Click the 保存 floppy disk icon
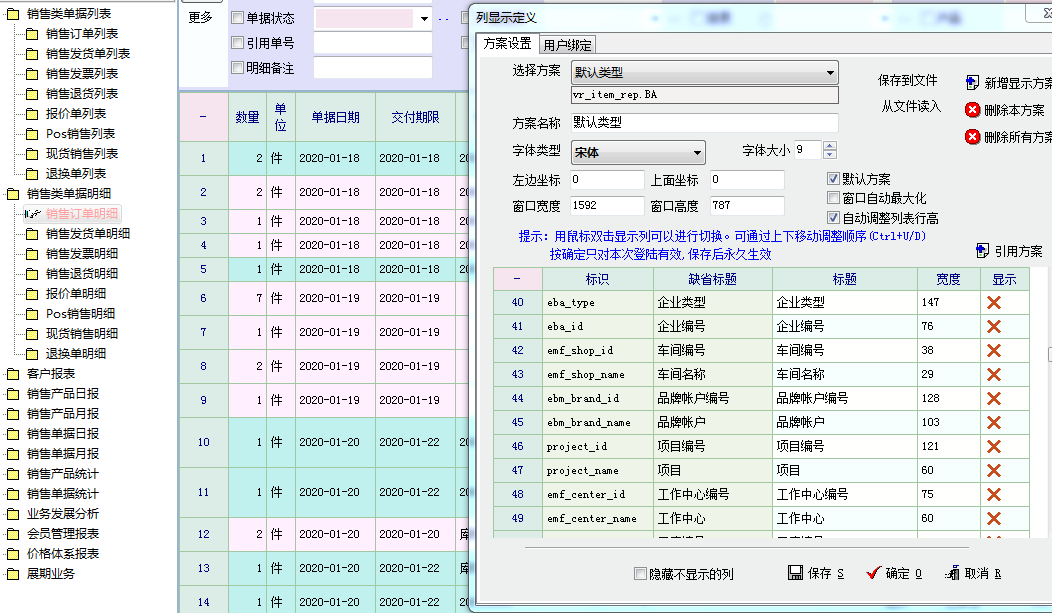1052x613 pixels. point(795,573)
